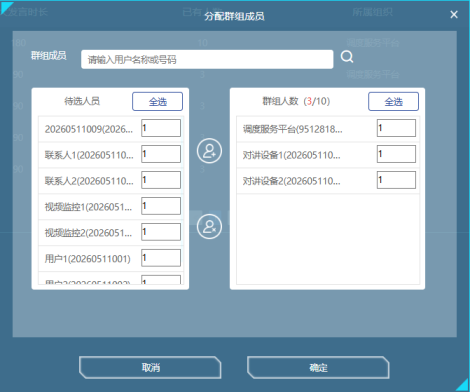Select candidate 用户1(20260511001)
Viewport: 470px width, 392px height.
click(x=88, y=259)
